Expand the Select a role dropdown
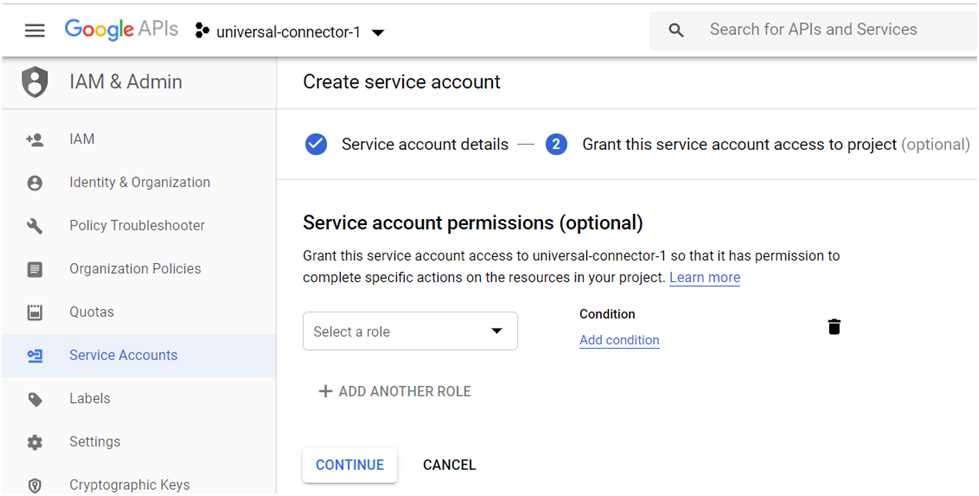The height and width of the screenshot is (496, 979). 410,331
